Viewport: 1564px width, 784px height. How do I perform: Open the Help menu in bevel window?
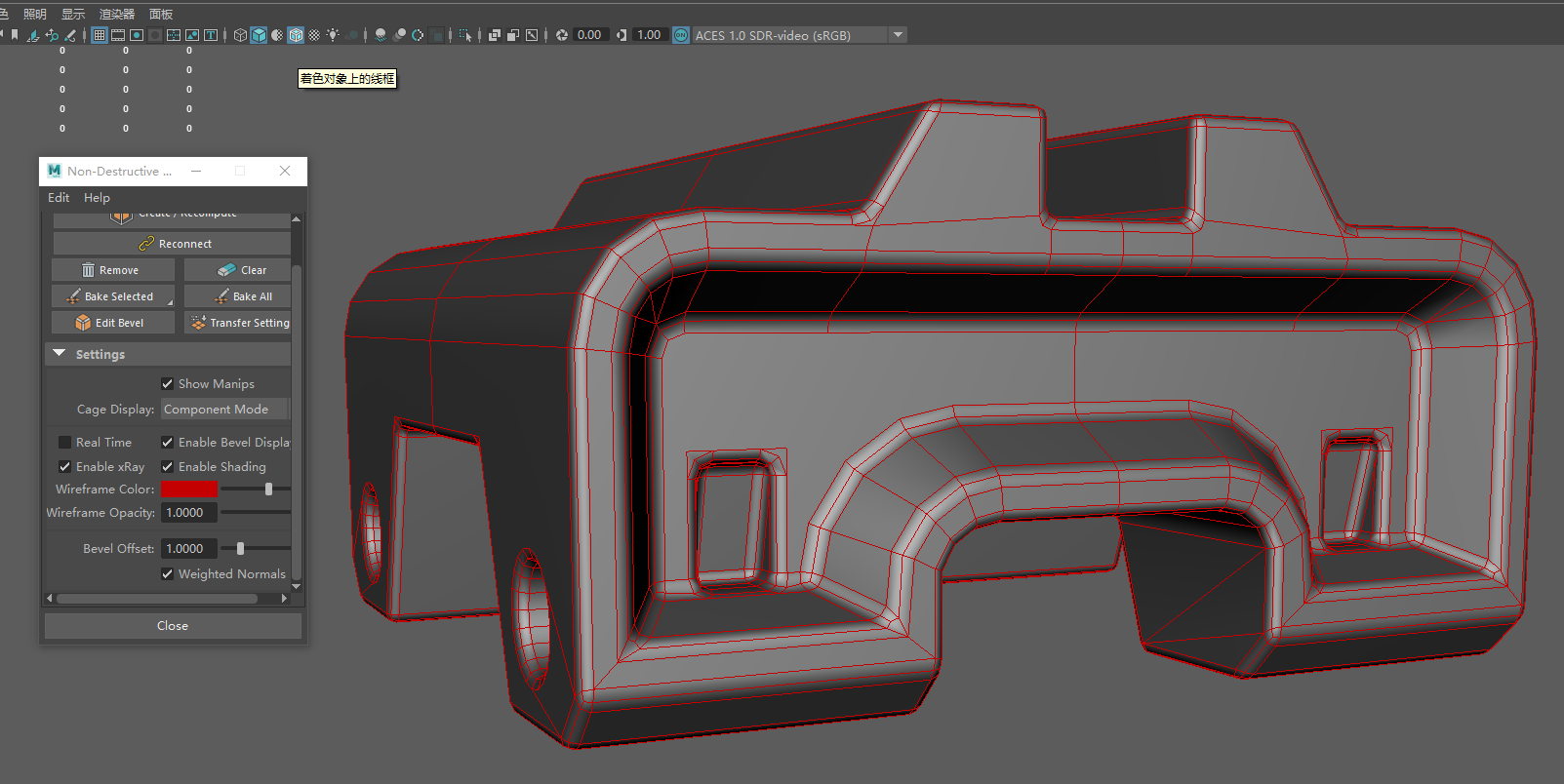click(x=97, y=197)
